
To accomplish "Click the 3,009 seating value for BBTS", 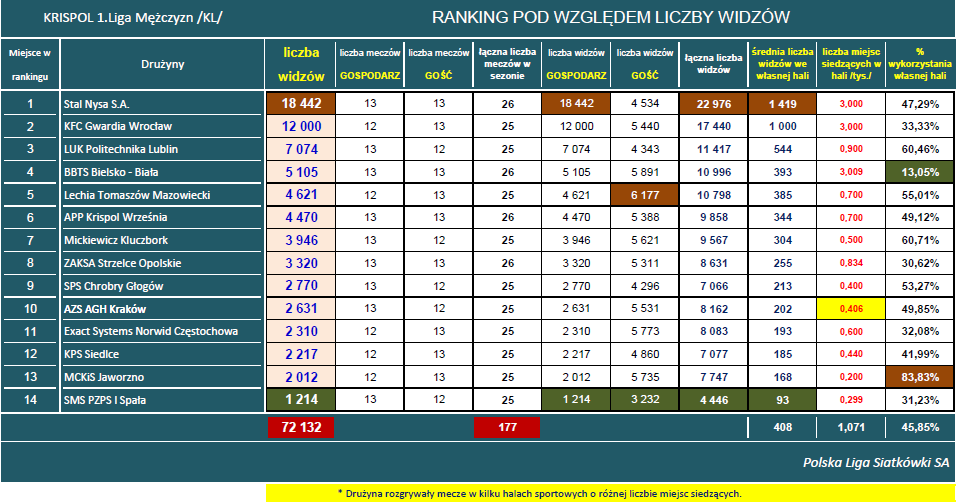I will [851, 172].
